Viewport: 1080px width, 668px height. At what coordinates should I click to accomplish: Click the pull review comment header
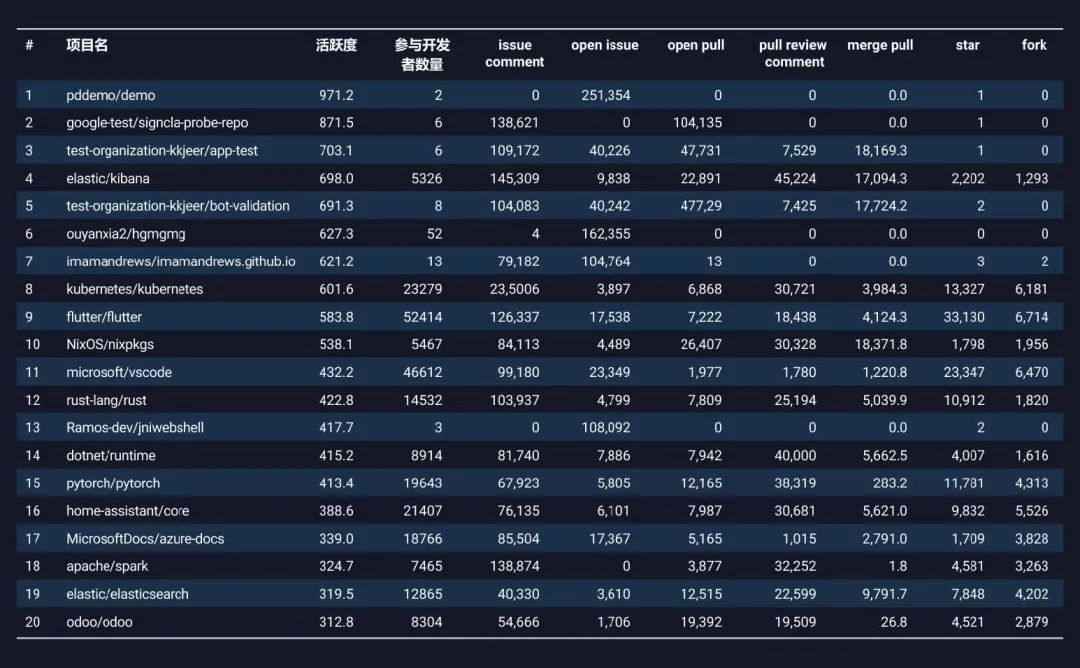pyautogui.click(x=793, y=54)
